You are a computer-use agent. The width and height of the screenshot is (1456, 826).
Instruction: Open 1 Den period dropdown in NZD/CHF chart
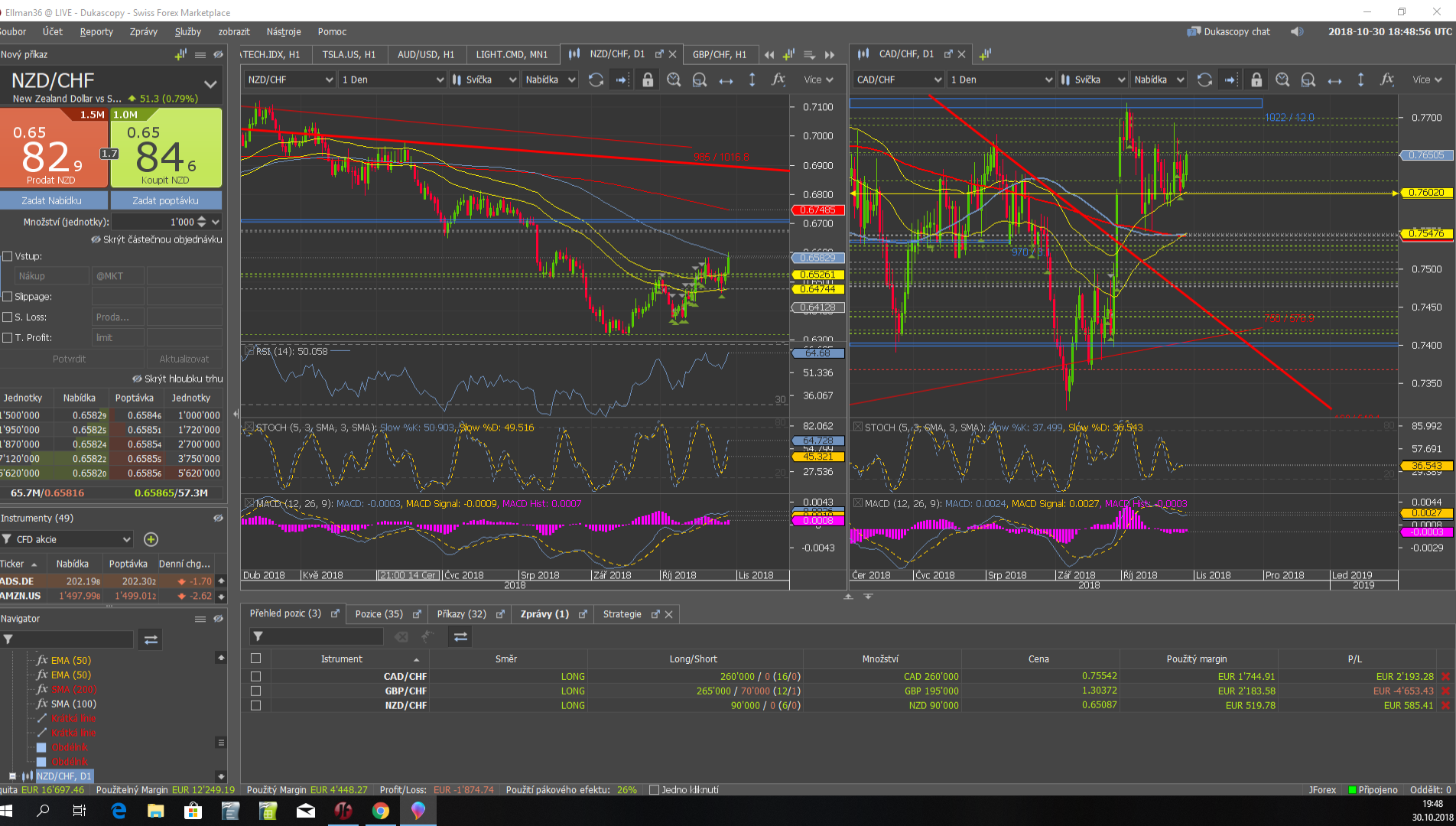coord(392,80)
